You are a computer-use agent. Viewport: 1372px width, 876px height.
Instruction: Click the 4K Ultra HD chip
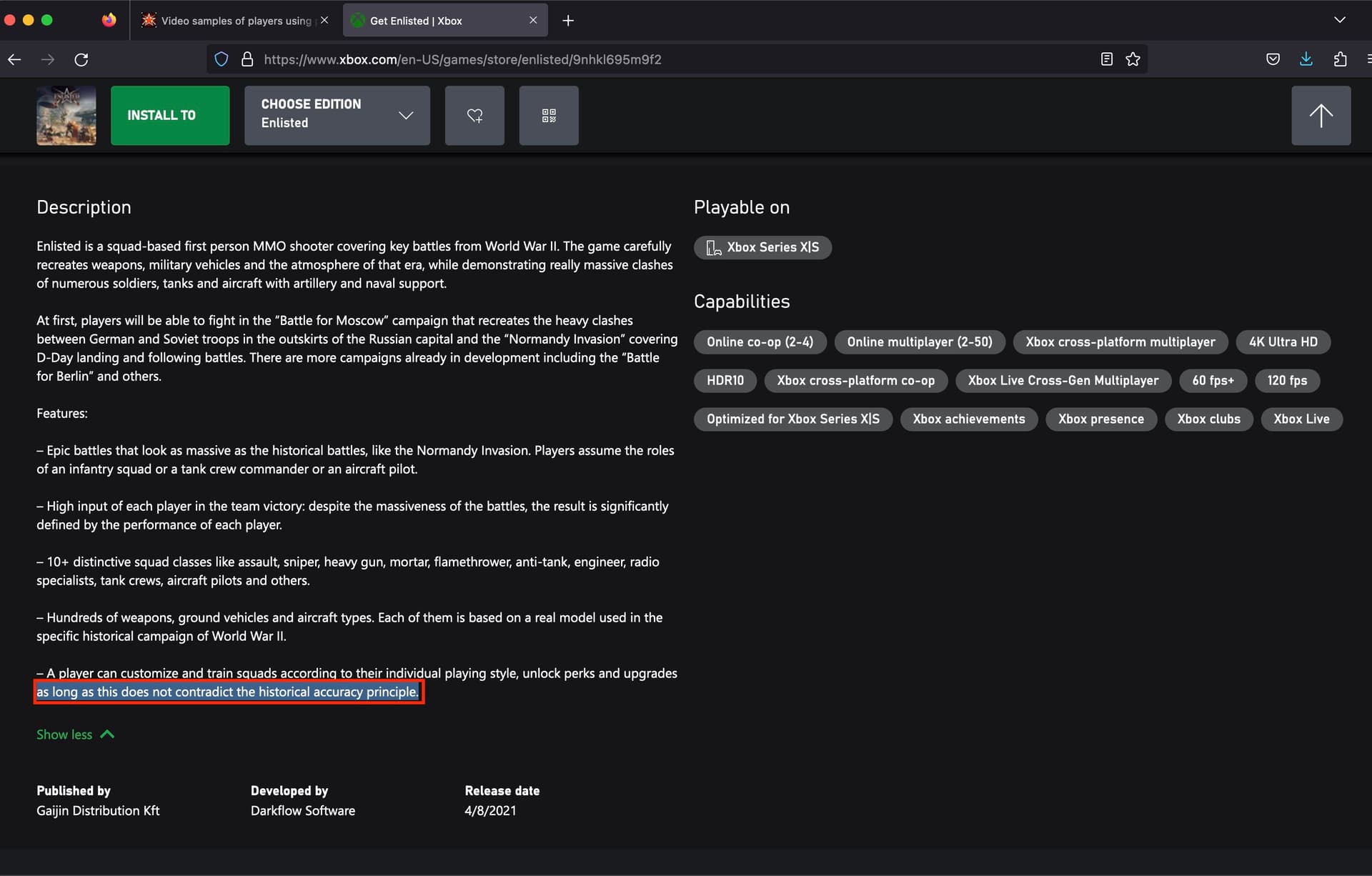(x=1283, y=342)
